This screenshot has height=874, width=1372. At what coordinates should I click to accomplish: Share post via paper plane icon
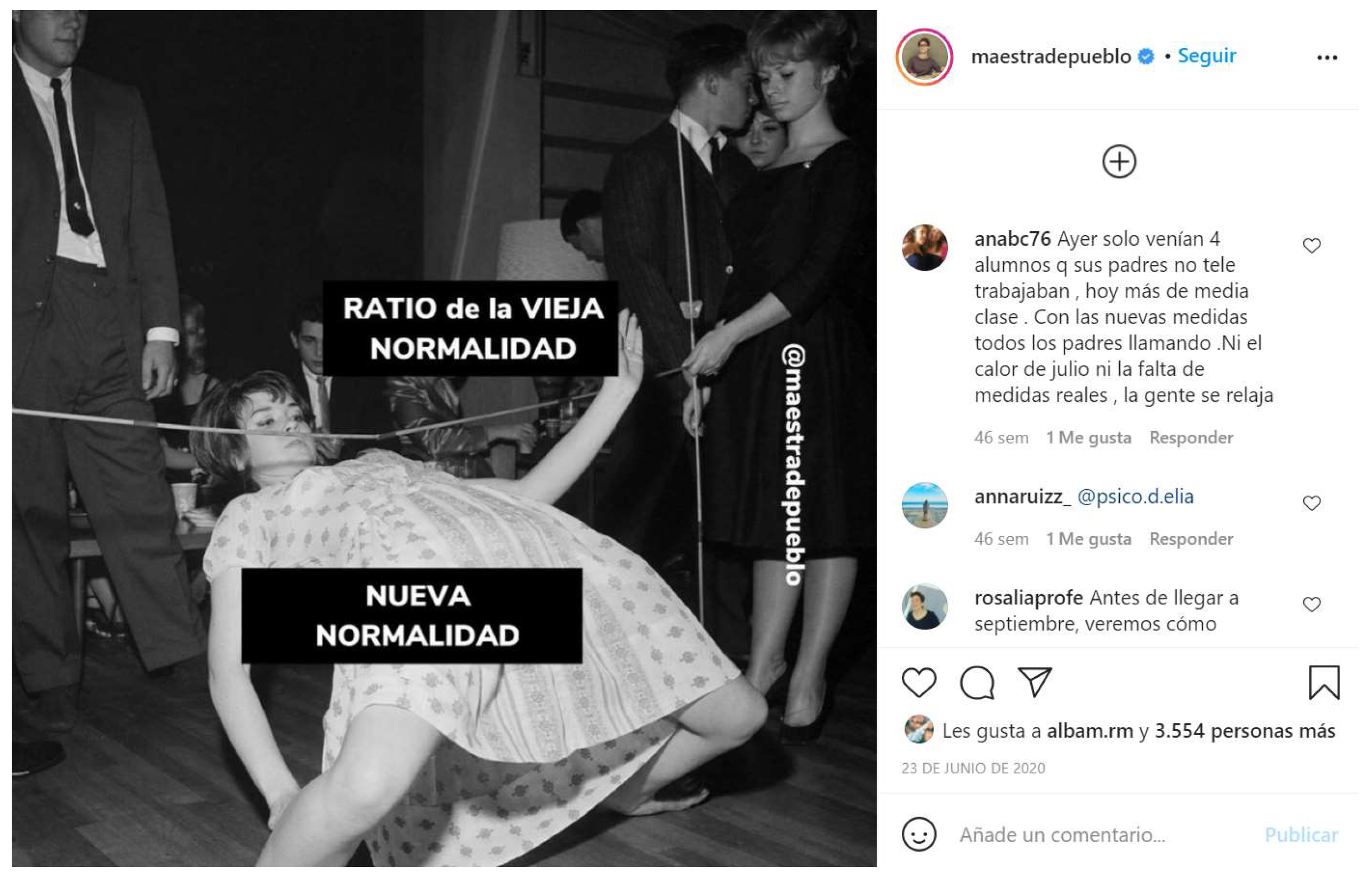[x=1034, y=682]
